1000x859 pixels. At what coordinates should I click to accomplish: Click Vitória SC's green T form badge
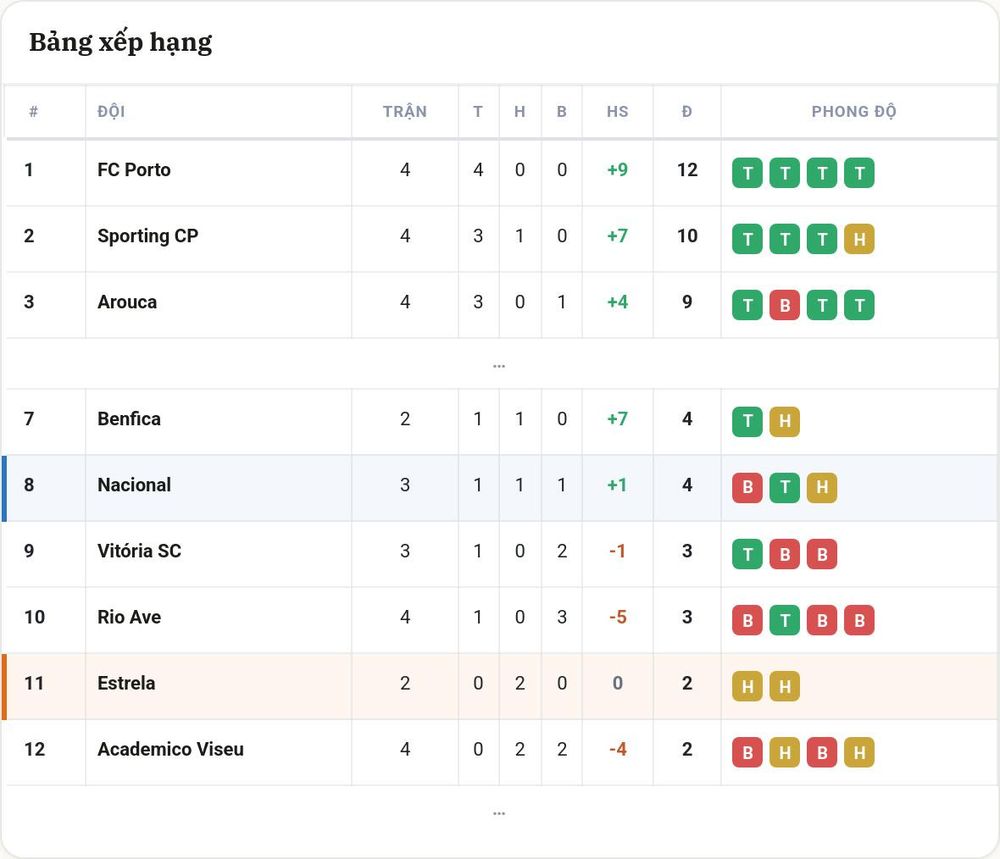point(747,554)
